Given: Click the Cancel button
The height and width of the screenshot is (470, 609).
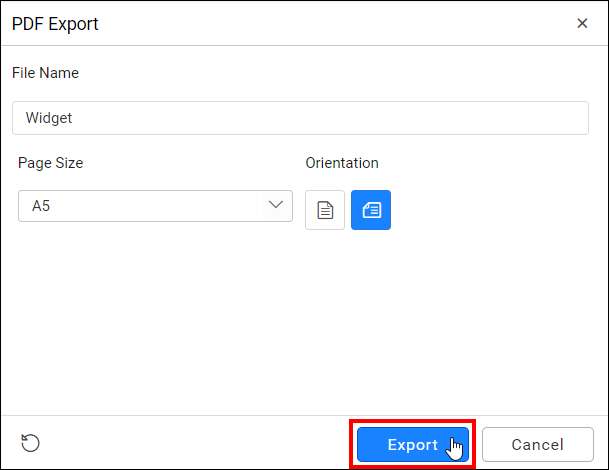Looking at the screenshot, I should click(538, 444).
